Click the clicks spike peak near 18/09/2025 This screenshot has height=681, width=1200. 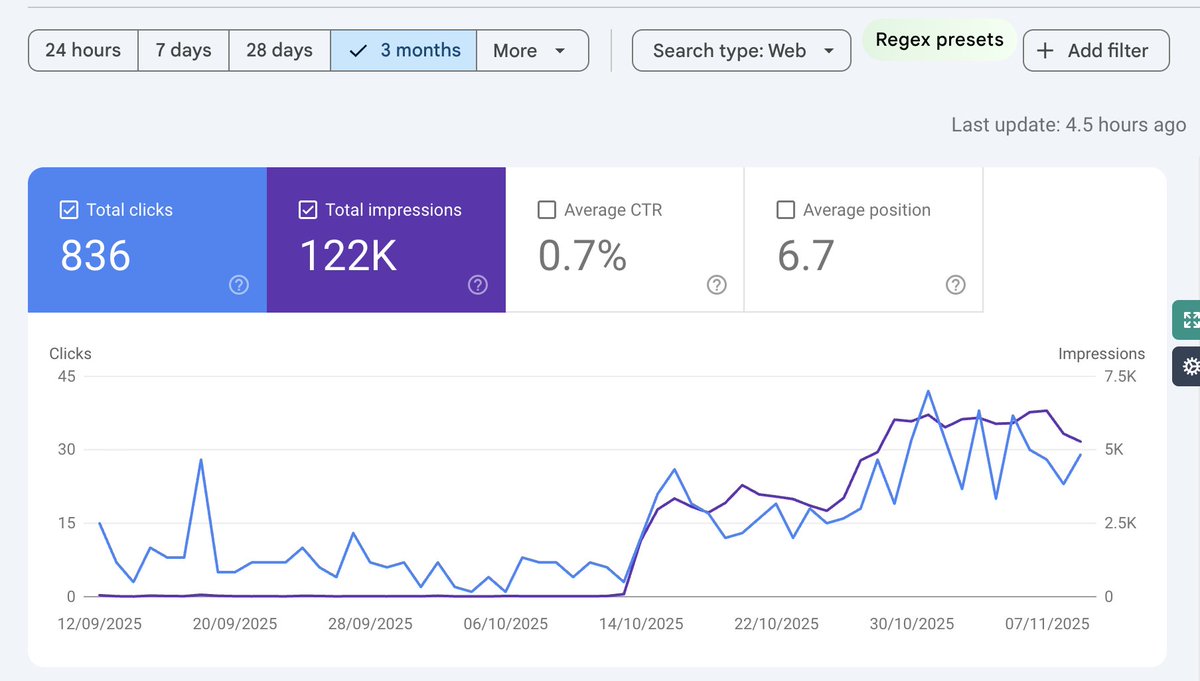point(201,460)
